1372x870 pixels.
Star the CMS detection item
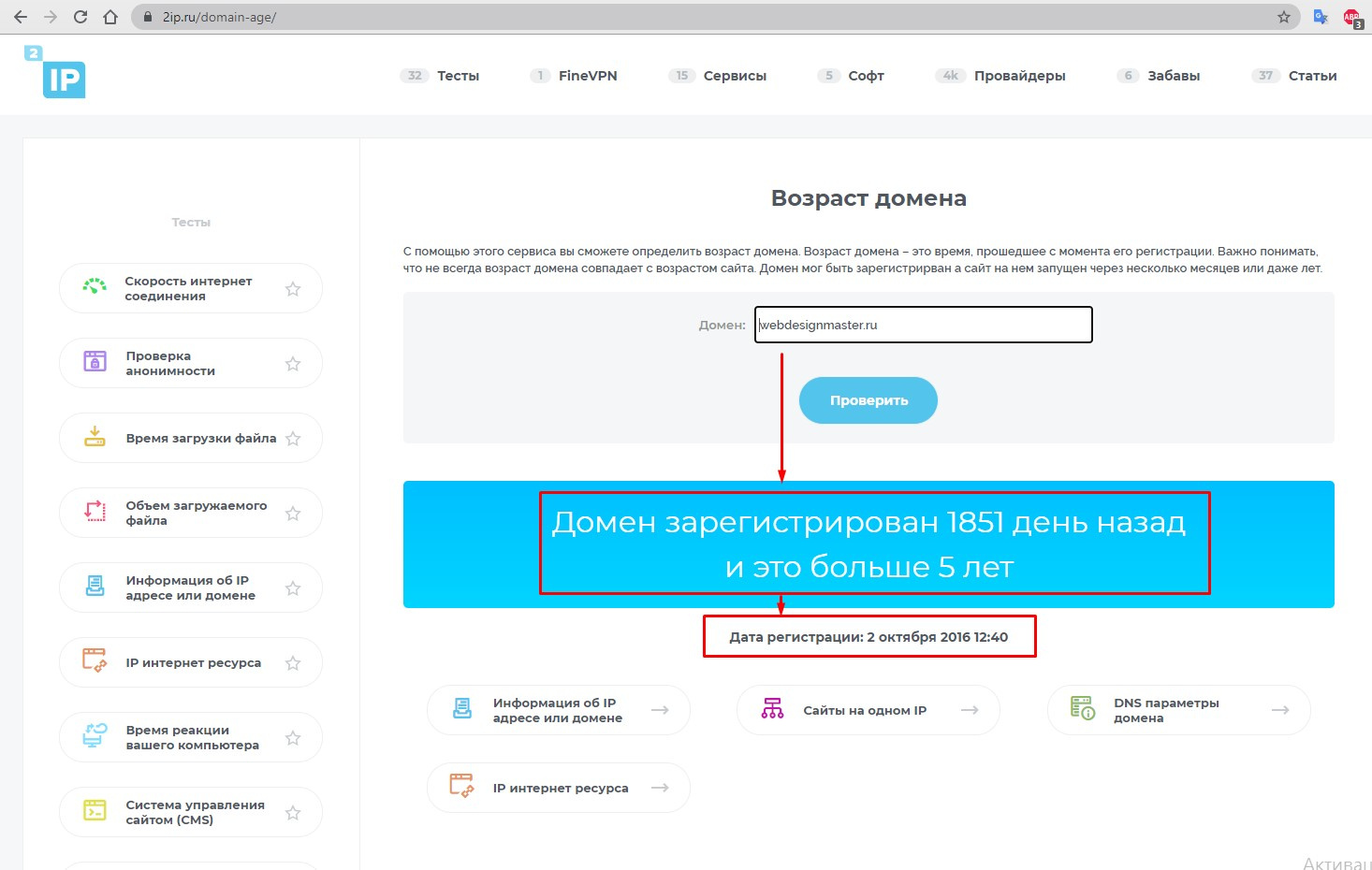pos(293,813)
